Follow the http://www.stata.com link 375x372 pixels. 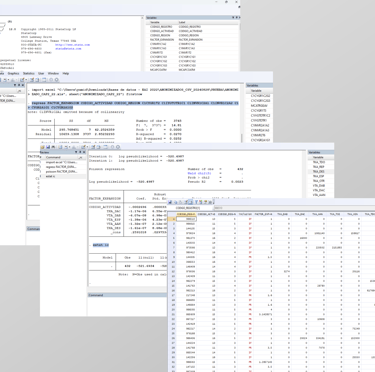pyautogui.click(x=72, y=45)
